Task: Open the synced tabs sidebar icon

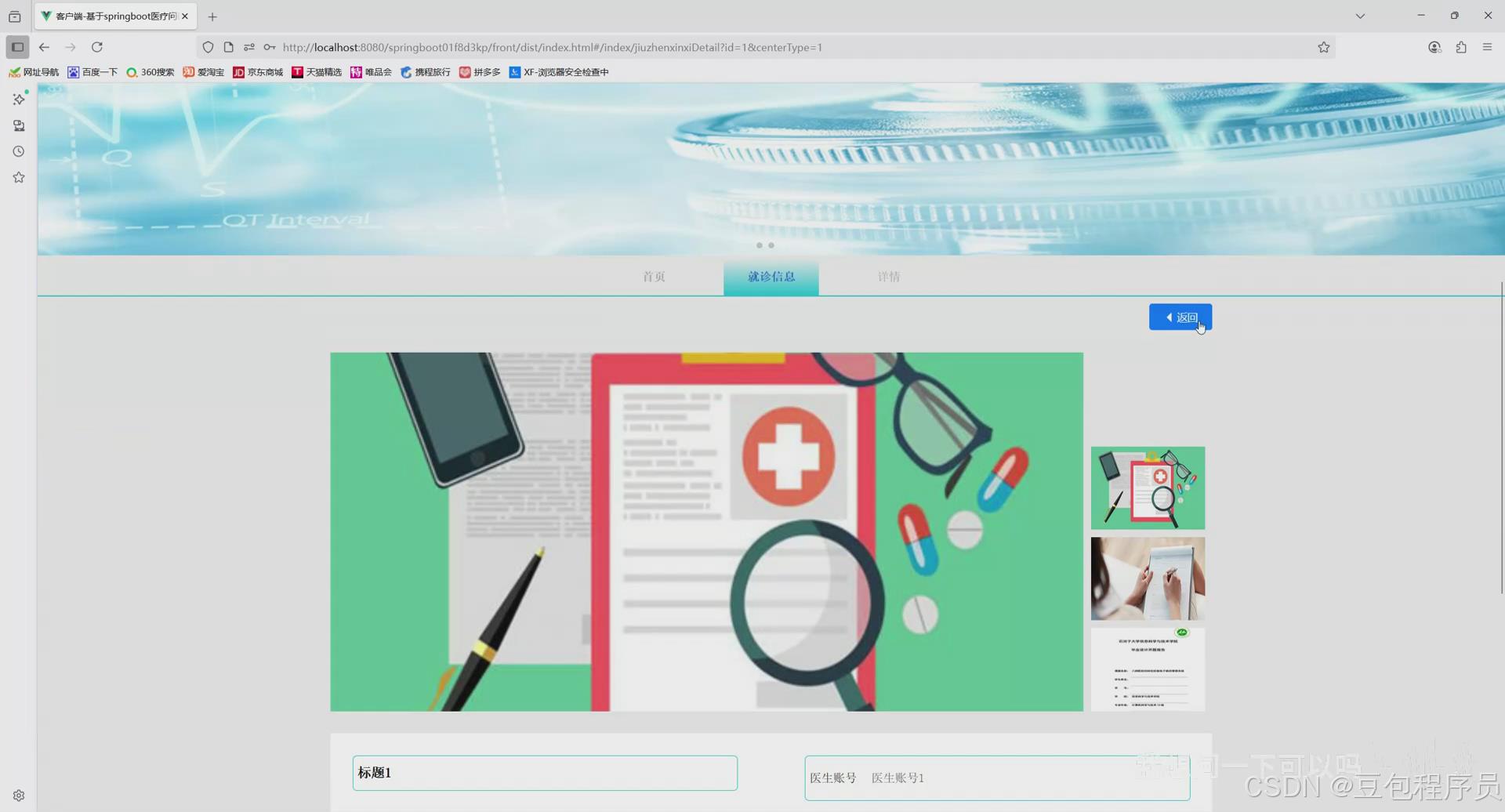Action: click(19, 125)
